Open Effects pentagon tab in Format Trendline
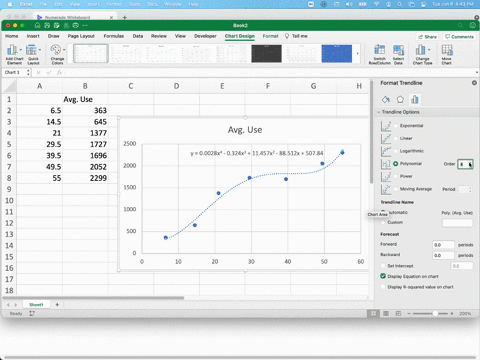 click(400, 99)
